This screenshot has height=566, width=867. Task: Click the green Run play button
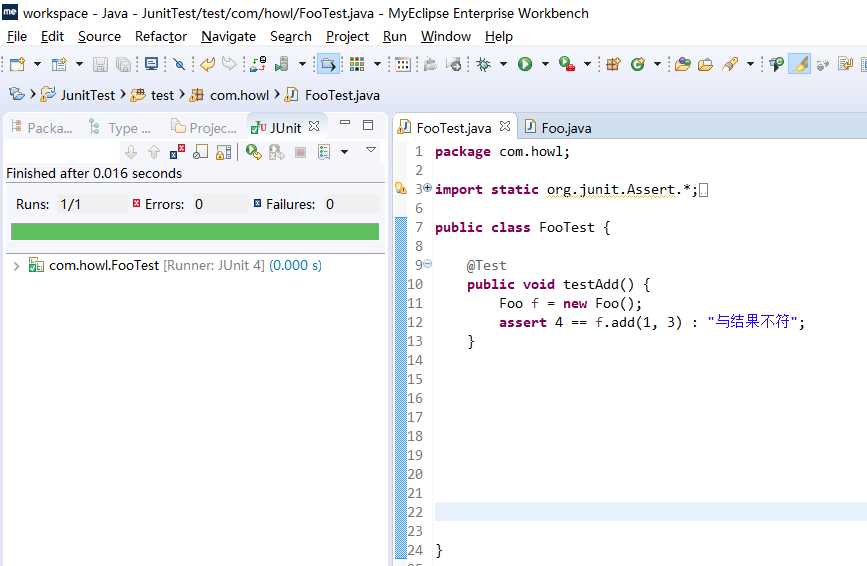[x=525, y=64]
